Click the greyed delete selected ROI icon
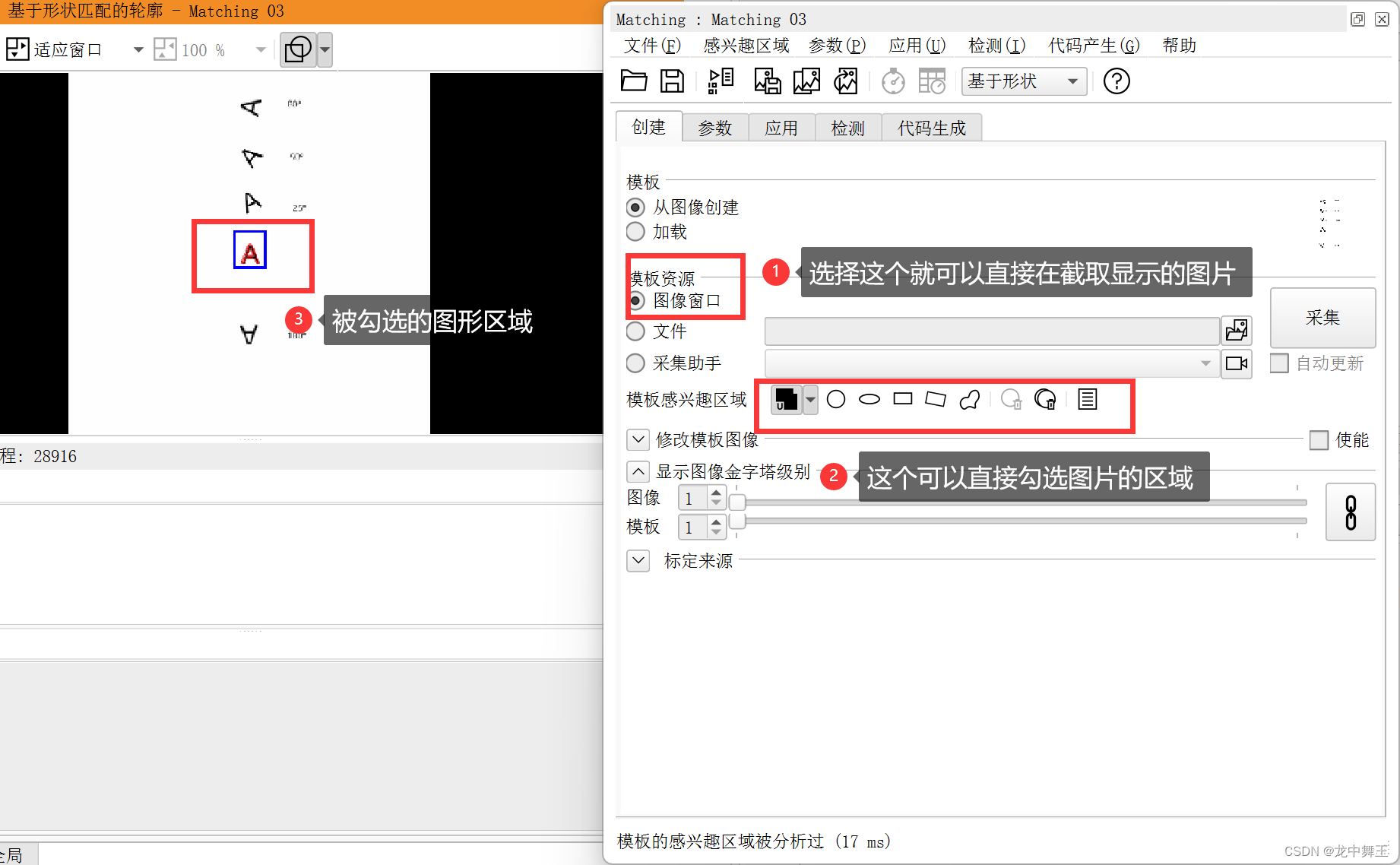The width and height of the screenshot is (1400, 865). click(x=1012, y=399)
